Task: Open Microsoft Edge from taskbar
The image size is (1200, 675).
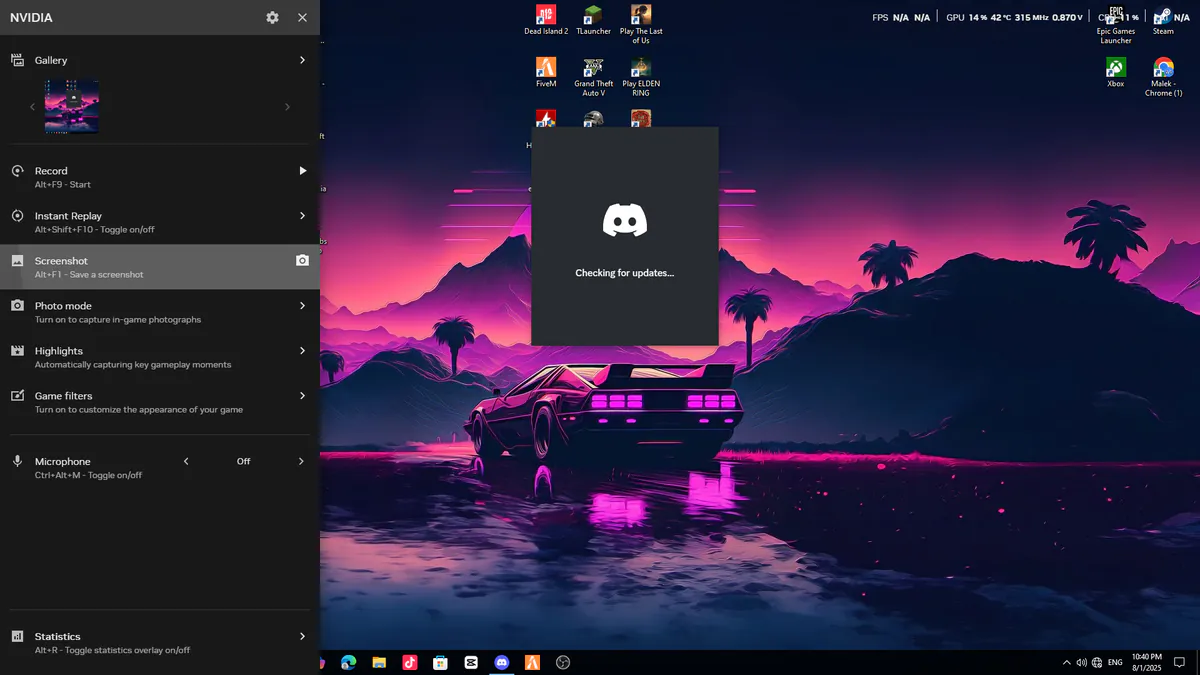Action: click(348, 662)
